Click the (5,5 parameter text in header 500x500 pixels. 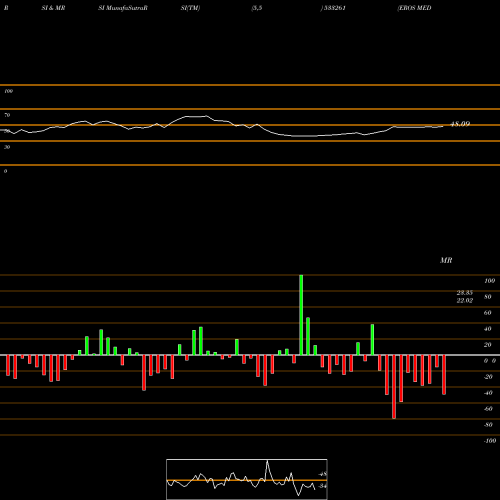(257, 8)
